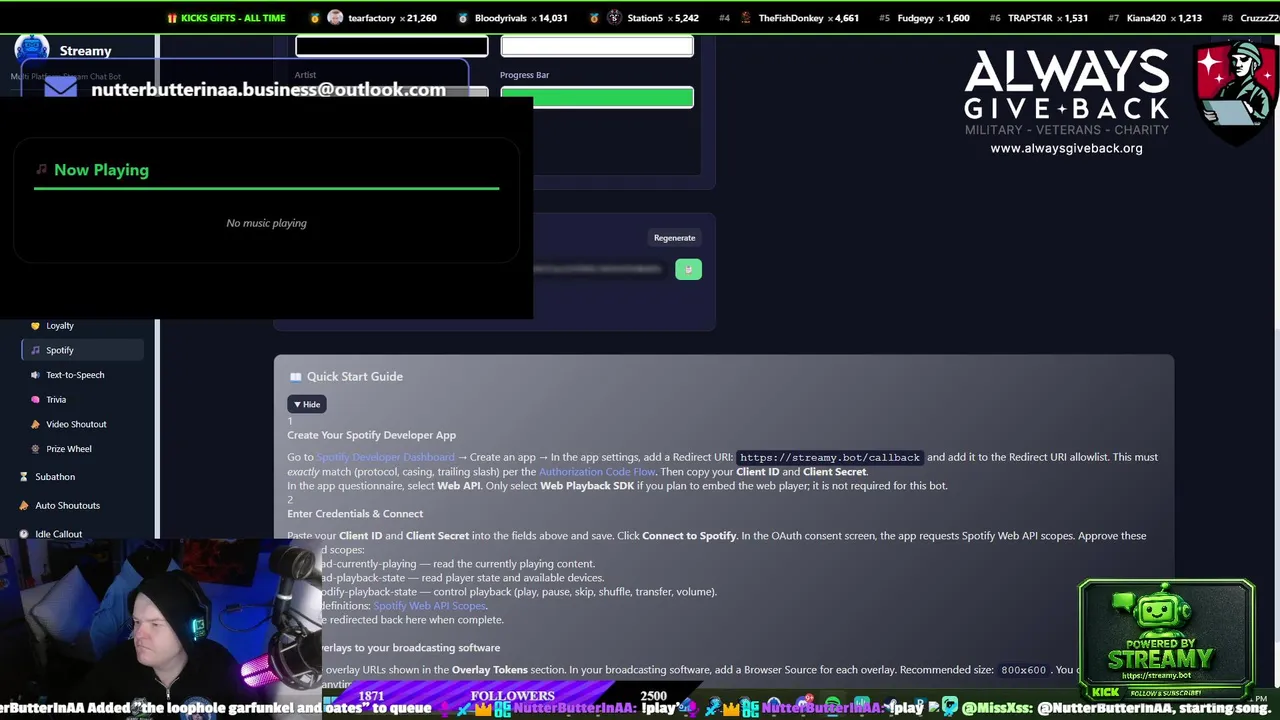Click the Regenerate token button
The height and width of the screenshot is (720, 1280).
(x=674, y=238)
